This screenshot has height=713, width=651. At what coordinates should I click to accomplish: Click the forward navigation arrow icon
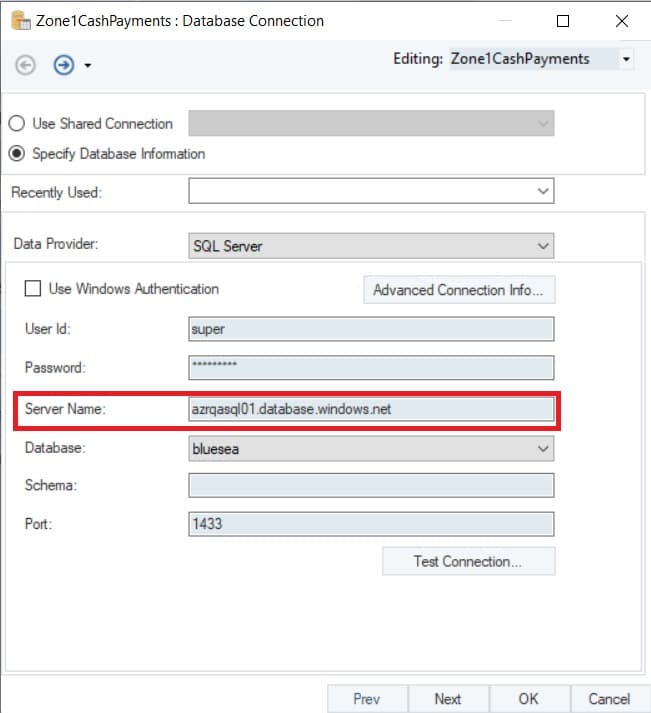(63, 65)
